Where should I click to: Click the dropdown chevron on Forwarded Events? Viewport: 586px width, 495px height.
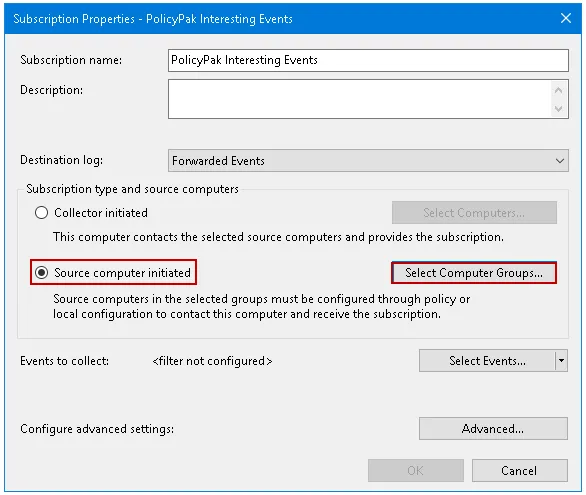[x=559, y=161]
